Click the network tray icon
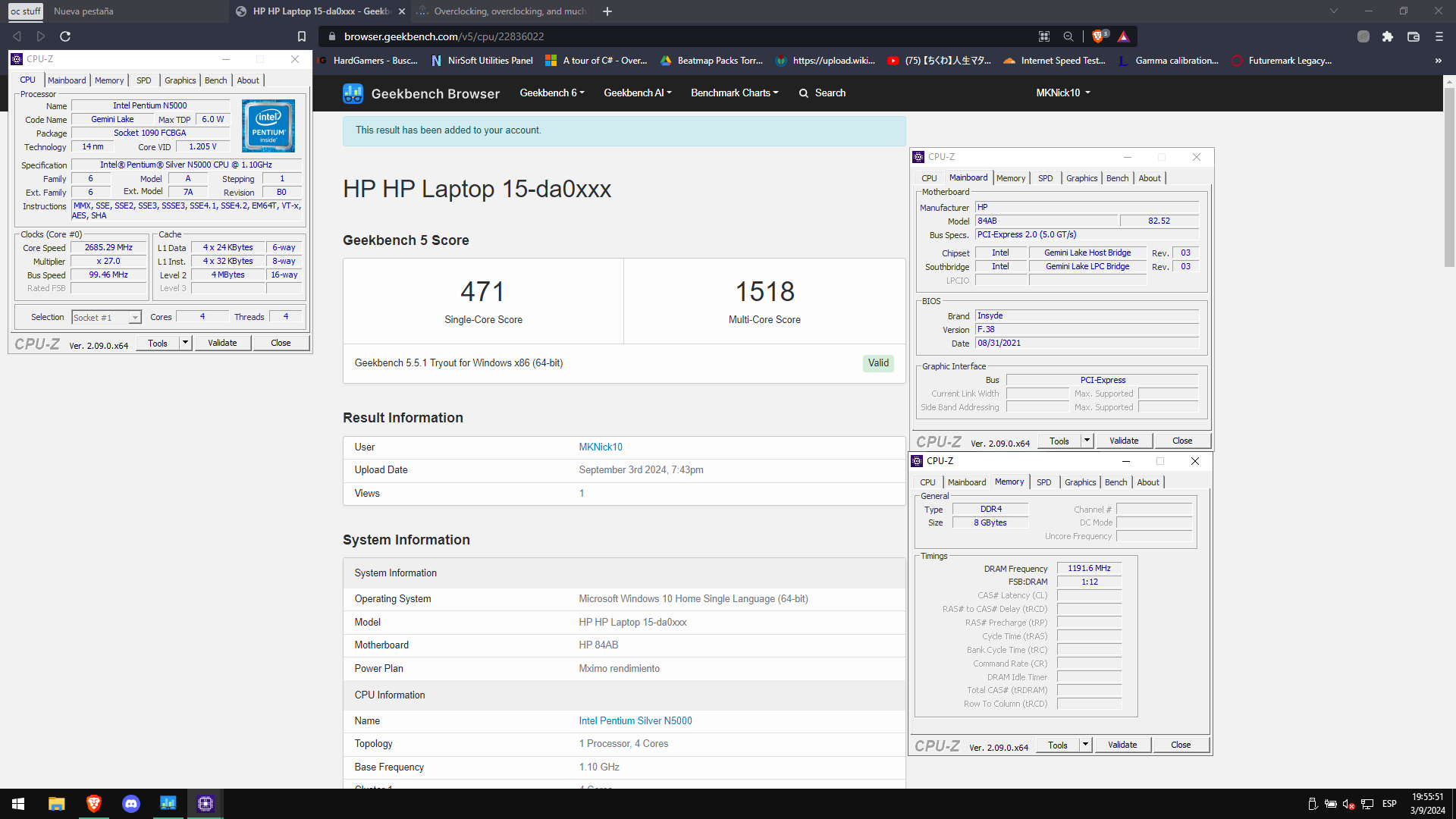This screenshot has height=819, width=1456. click(1367, 804)
